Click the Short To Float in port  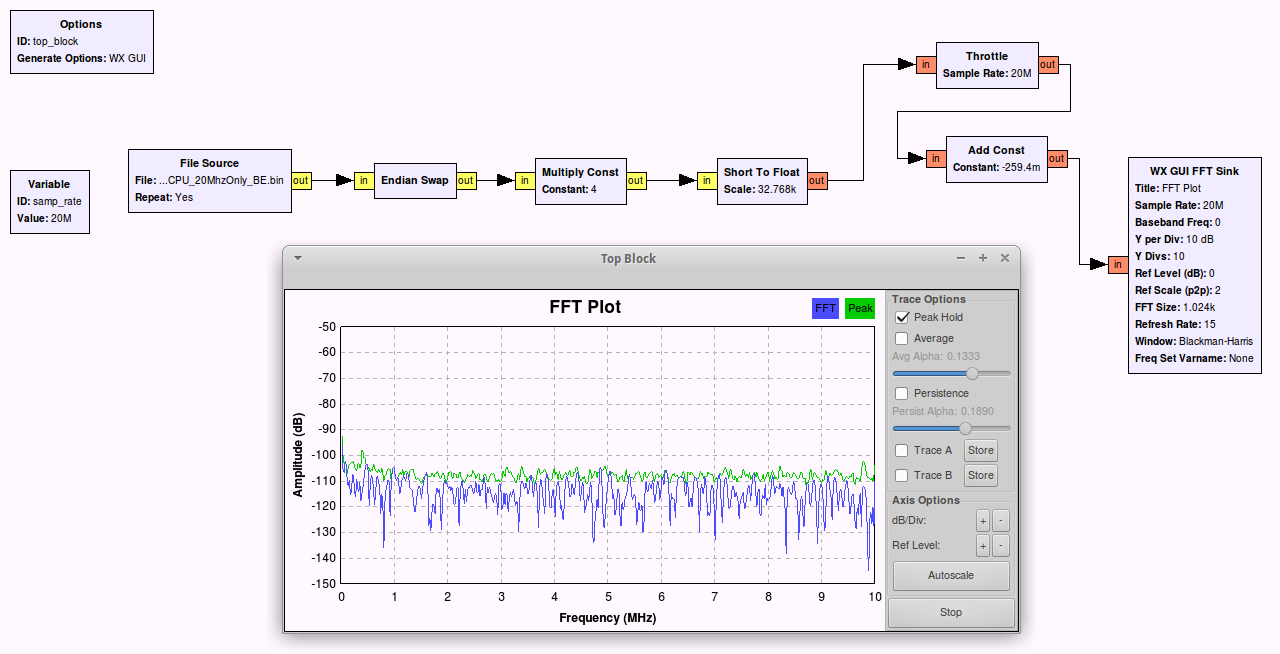[x=707, y=180]
